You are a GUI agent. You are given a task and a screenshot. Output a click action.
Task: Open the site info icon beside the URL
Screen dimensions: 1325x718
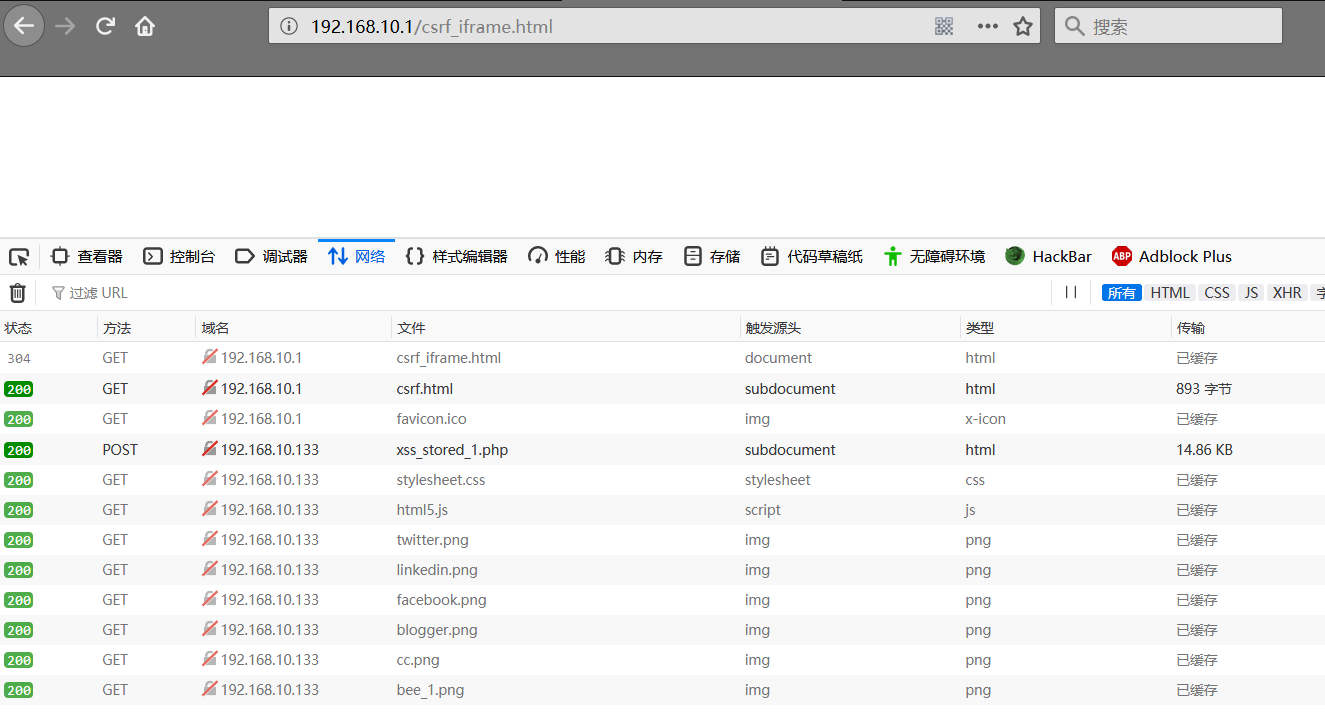289,27
